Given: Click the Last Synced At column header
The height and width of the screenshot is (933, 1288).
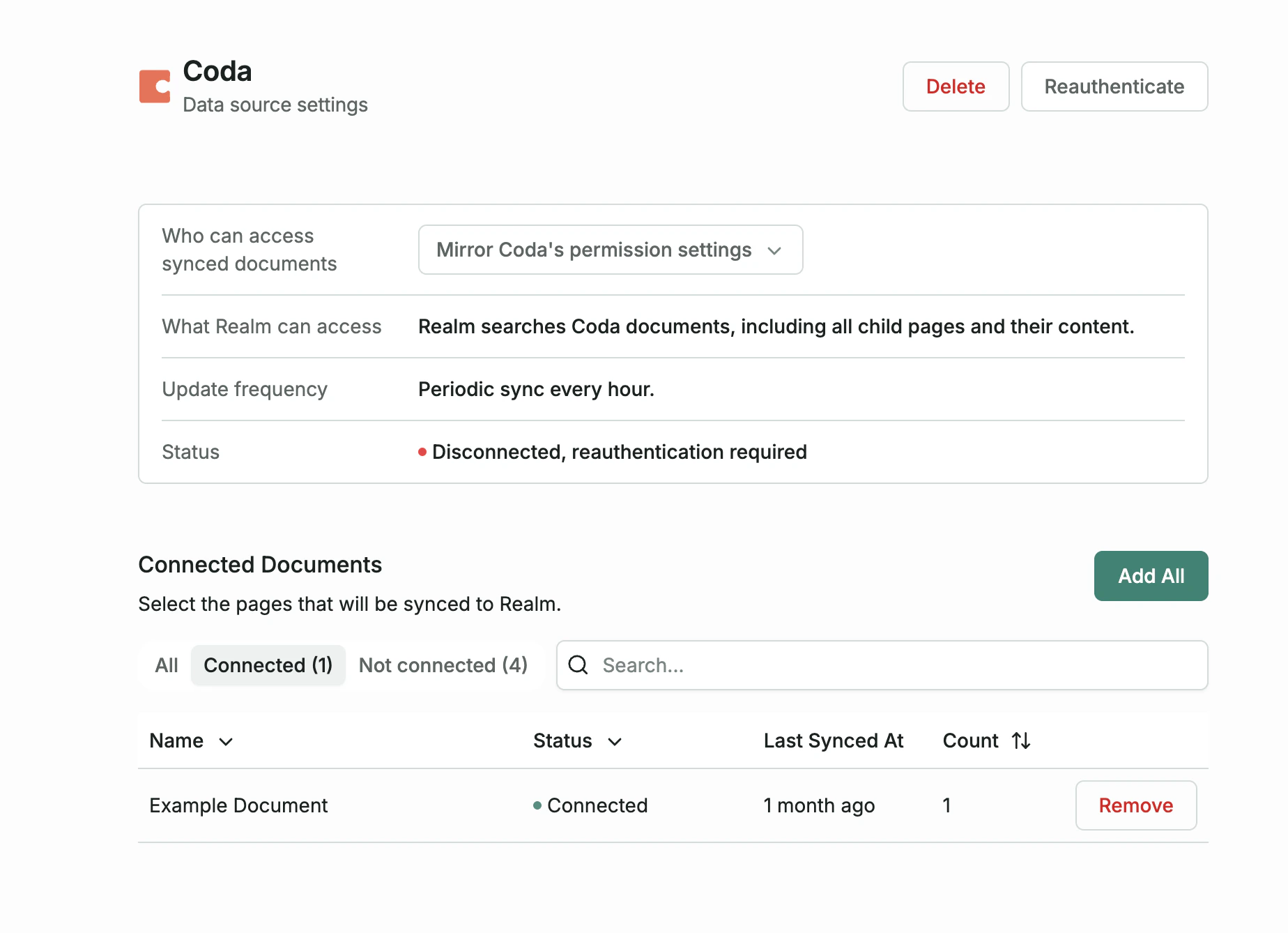Looking at the screenshot, I should (x=833, y=741).
